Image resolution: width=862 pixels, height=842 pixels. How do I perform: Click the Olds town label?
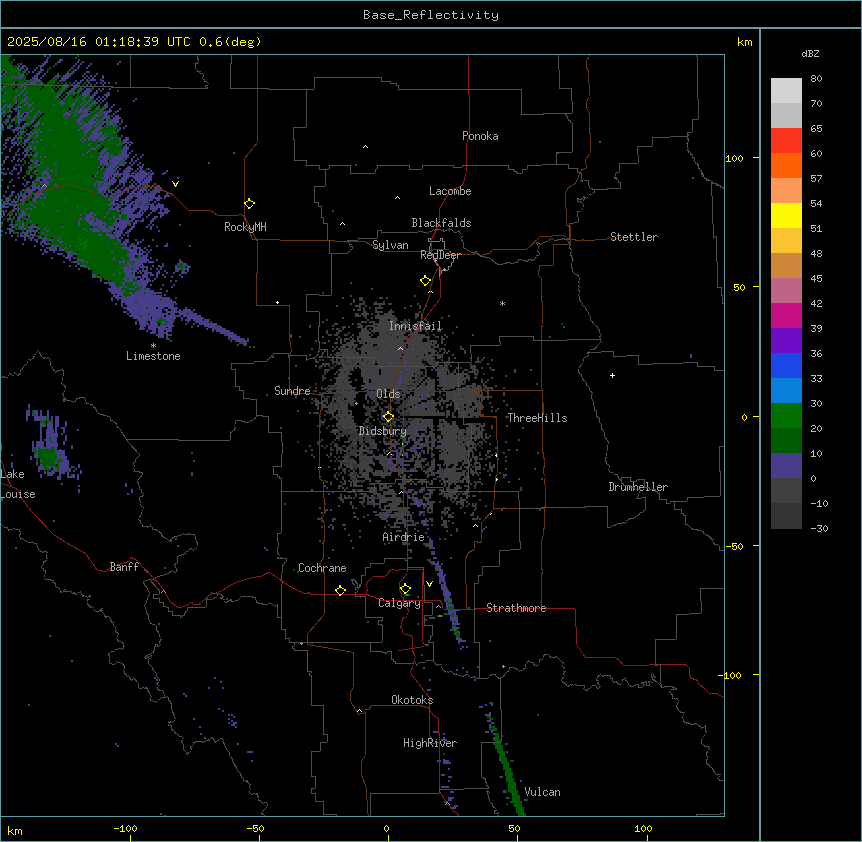pos(388,394)
